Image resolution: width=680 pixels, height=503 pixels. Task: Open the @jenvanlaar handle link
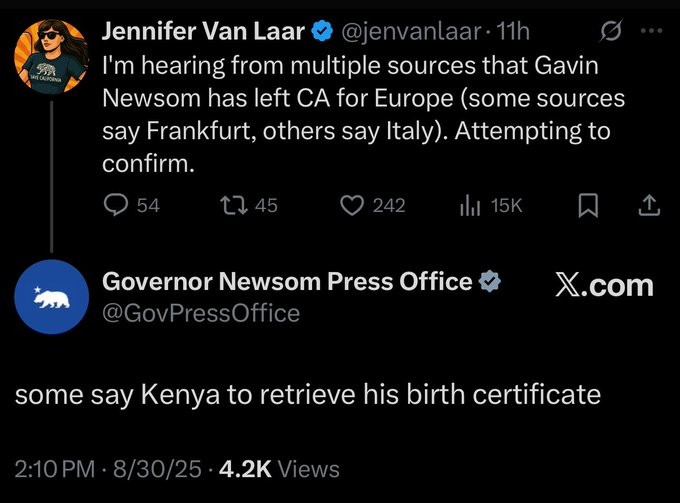(x=412, y=32)
